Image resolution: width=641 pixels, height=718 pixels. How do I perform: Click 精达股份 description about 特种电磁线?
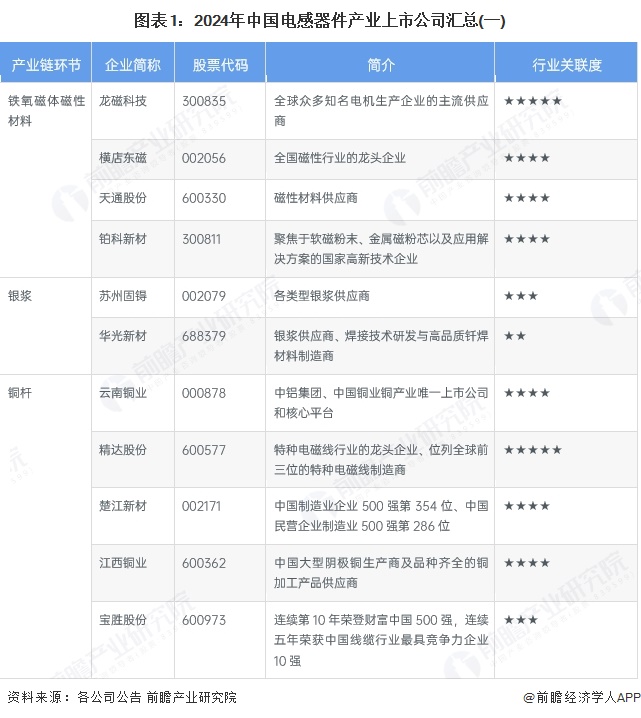(x=381, y=459)
